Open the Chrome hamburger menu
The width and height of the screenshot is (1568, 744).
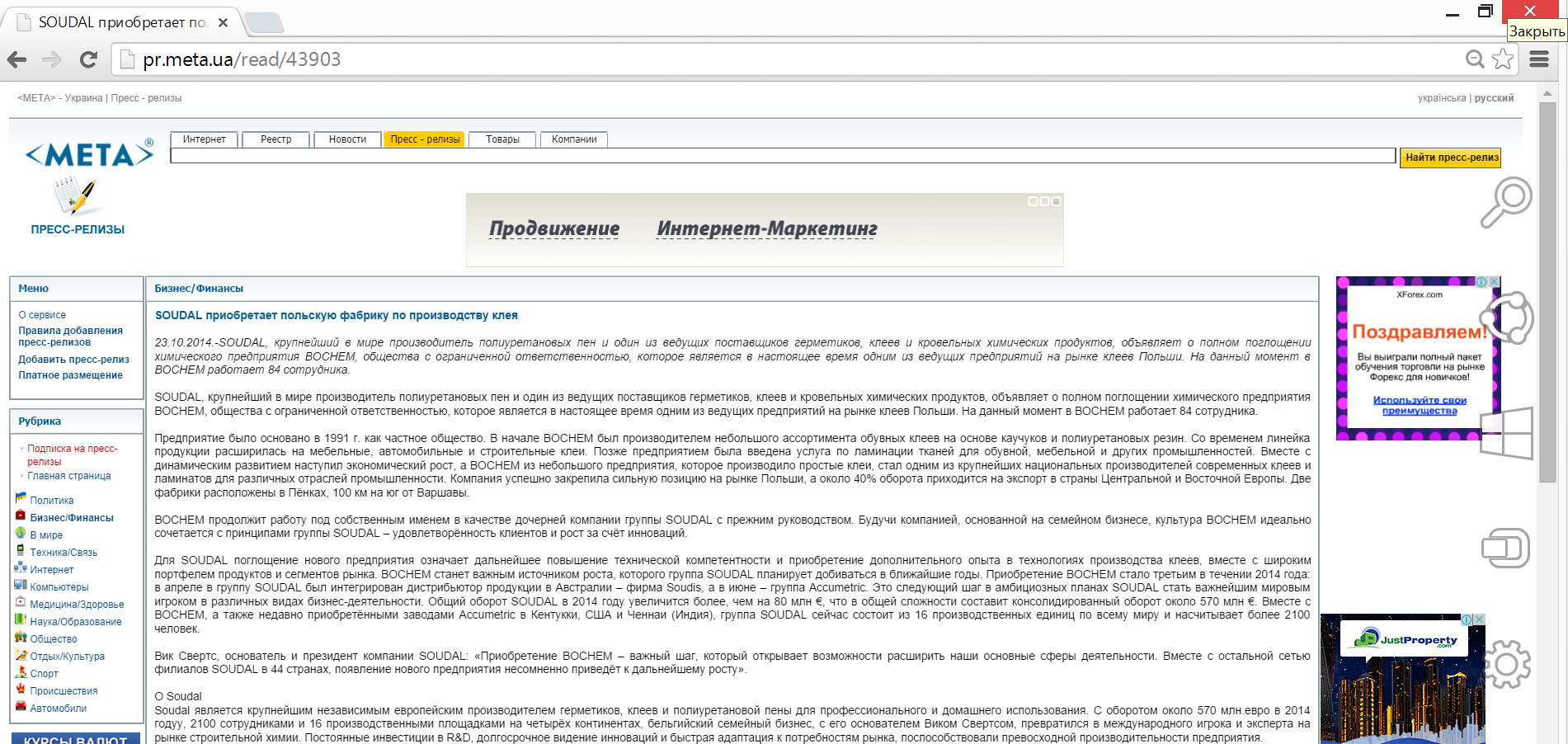point(1539,59)
